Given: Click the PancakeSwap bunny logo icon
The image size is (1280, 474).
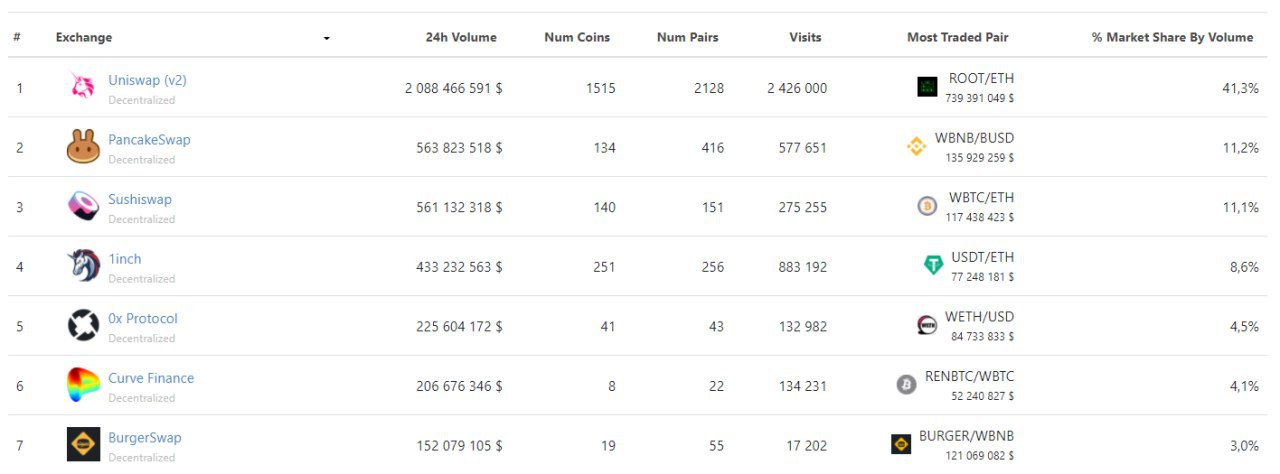Looking at the screenshot, I should click(x=83, y=147).
